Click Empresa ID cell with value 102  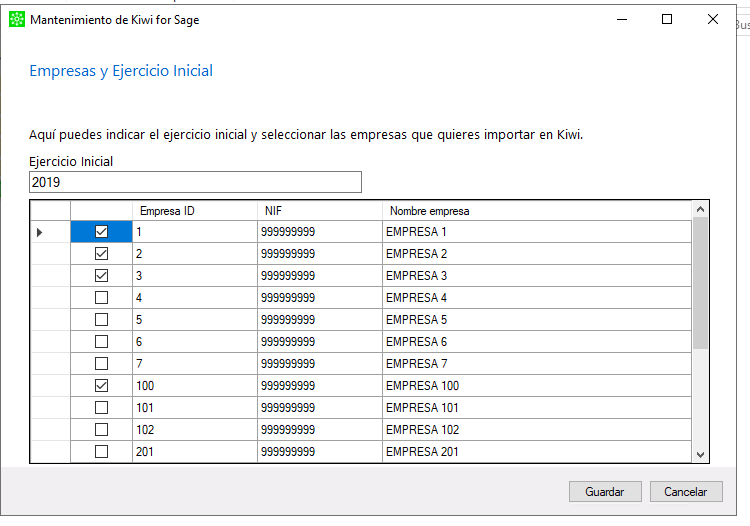click(195, 430)
